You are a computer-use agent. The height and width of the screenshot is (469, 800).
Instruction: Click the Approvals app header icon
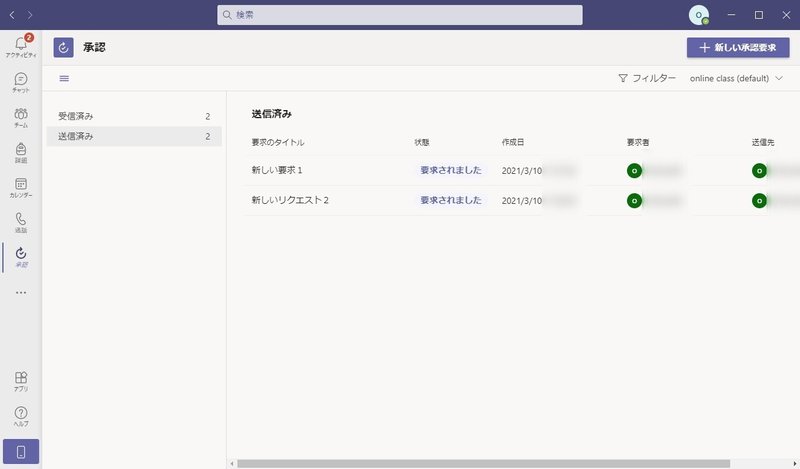coord(63,47)
